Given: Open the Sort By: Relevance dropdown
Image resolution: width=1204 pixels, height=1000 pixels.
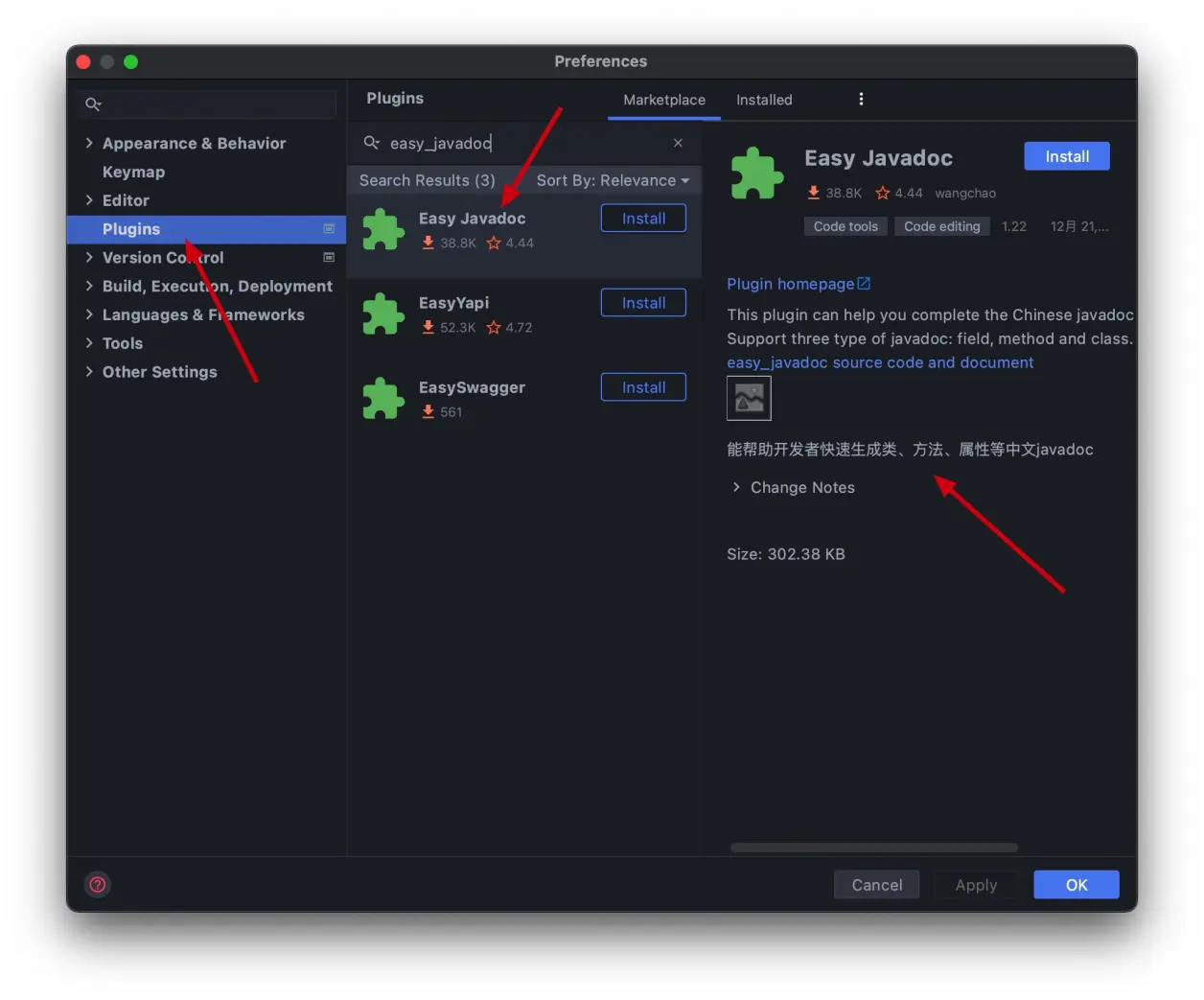Looking at the screenshot, I should [613, 180].
